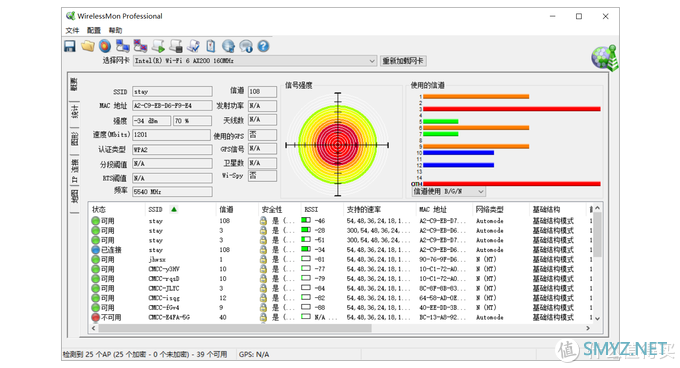Click the detected AP count in status bar

click(x=145, y=355)
